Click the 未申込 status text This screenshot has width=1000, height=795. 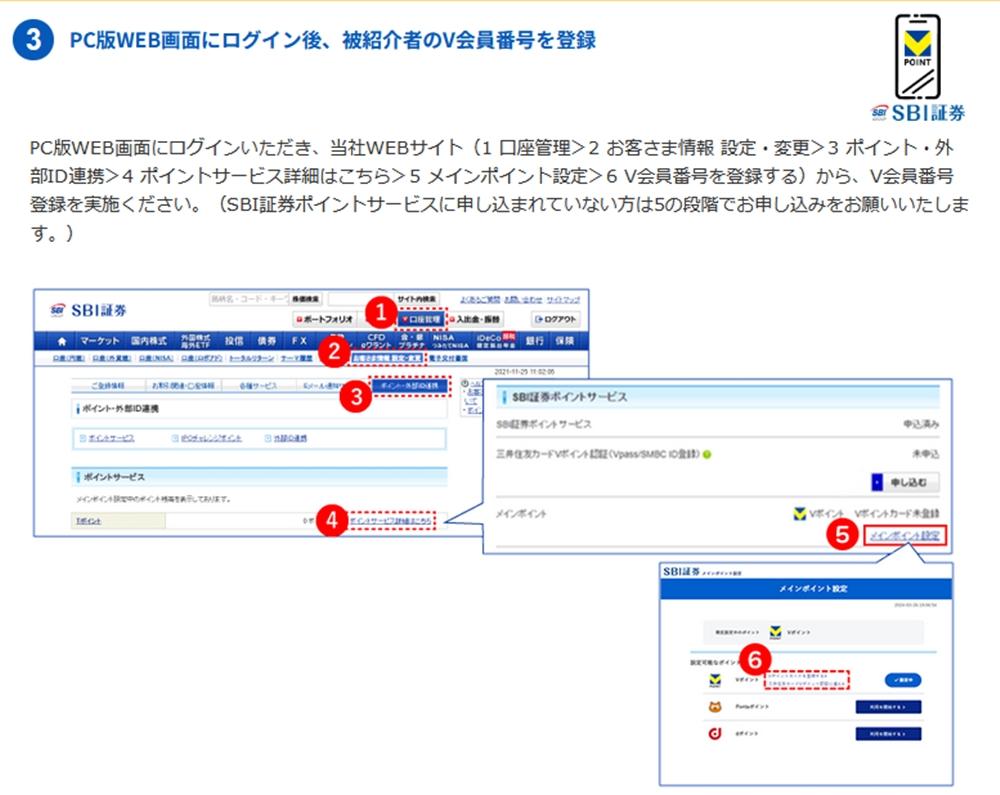(925, 455)
